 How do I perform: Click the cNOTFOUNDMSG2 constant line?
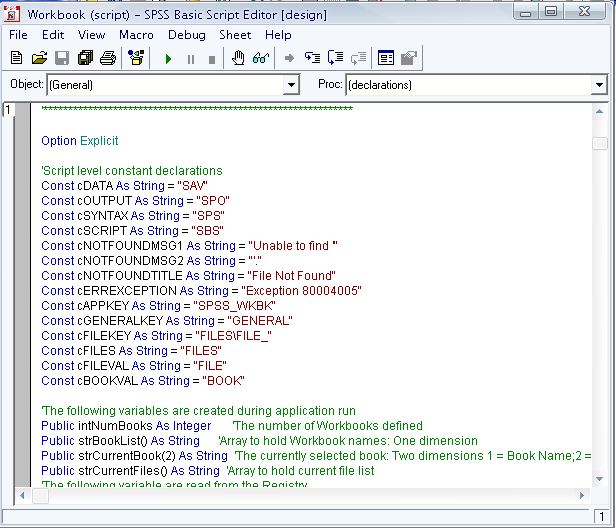pos(151,261)
